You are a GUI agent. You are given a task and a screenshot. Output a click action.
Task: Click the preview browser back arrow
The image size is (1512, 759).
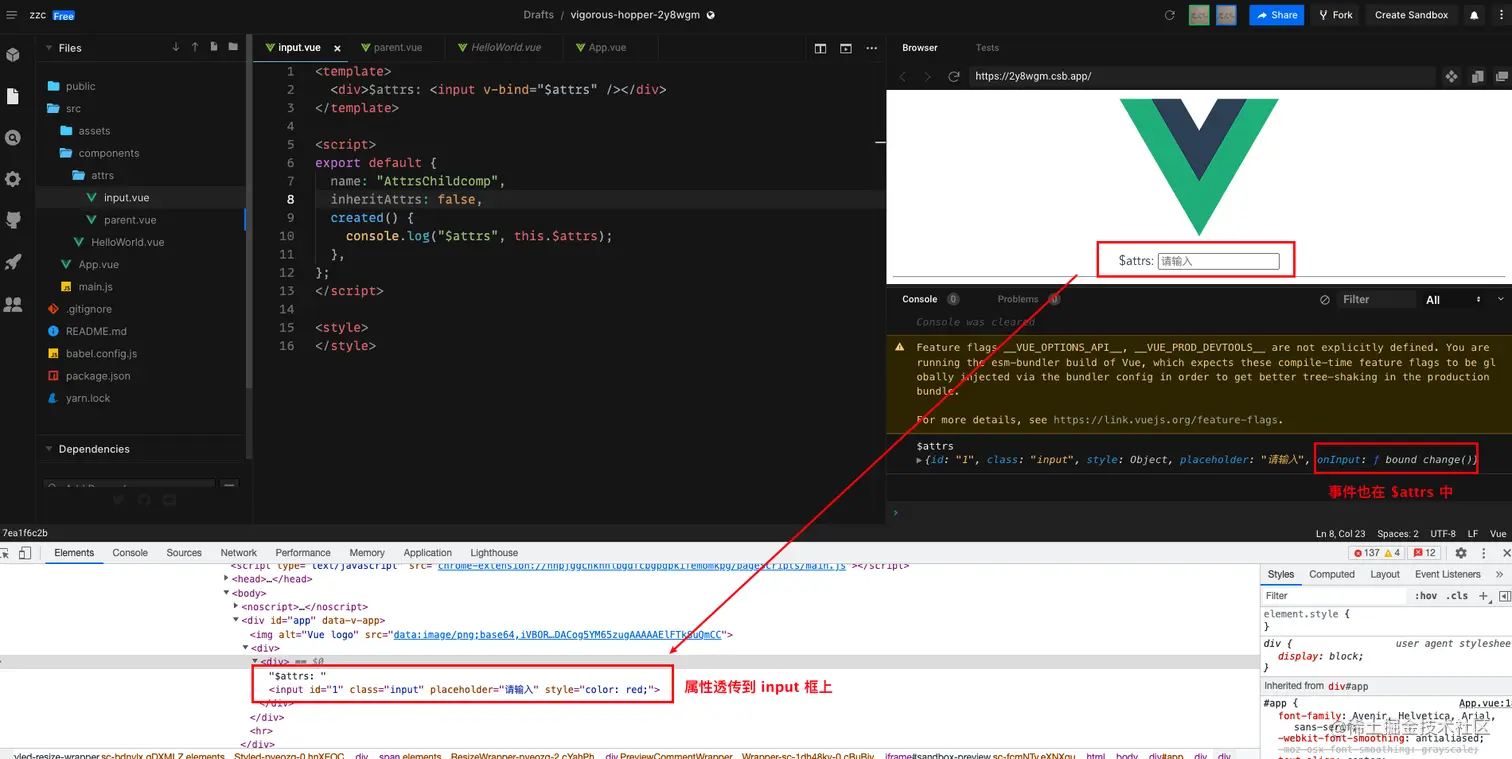pos(902,76)
